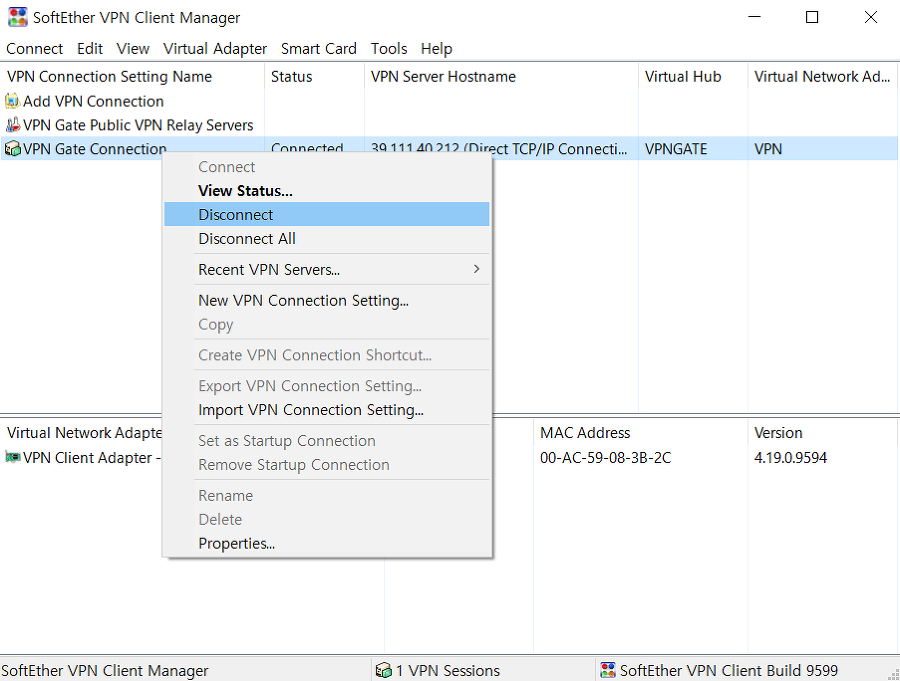Minimize the SoftEther VPN Client Manager window

754,17
